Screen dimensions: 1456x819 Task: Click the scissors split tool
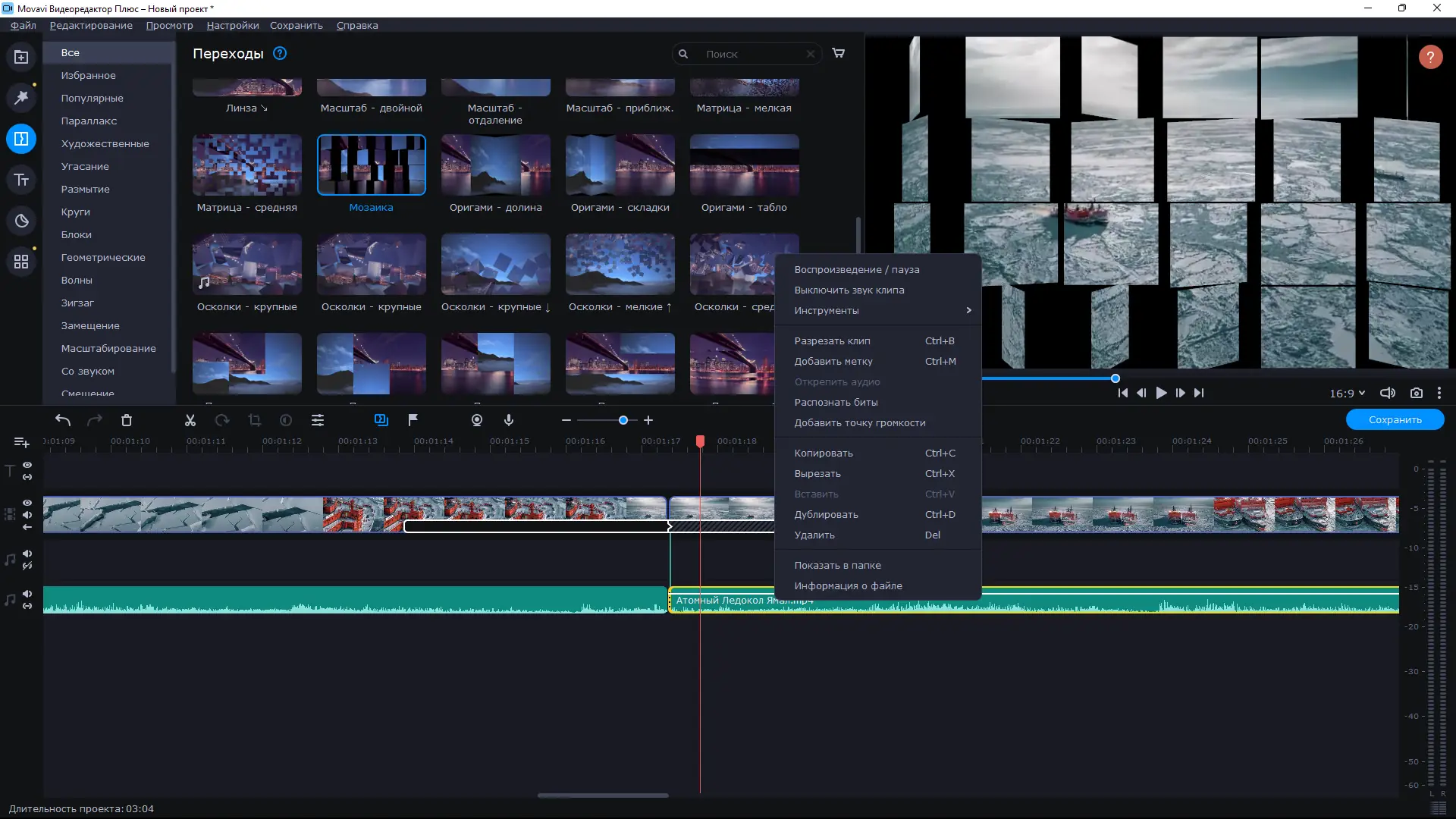[x=190, y=420]
